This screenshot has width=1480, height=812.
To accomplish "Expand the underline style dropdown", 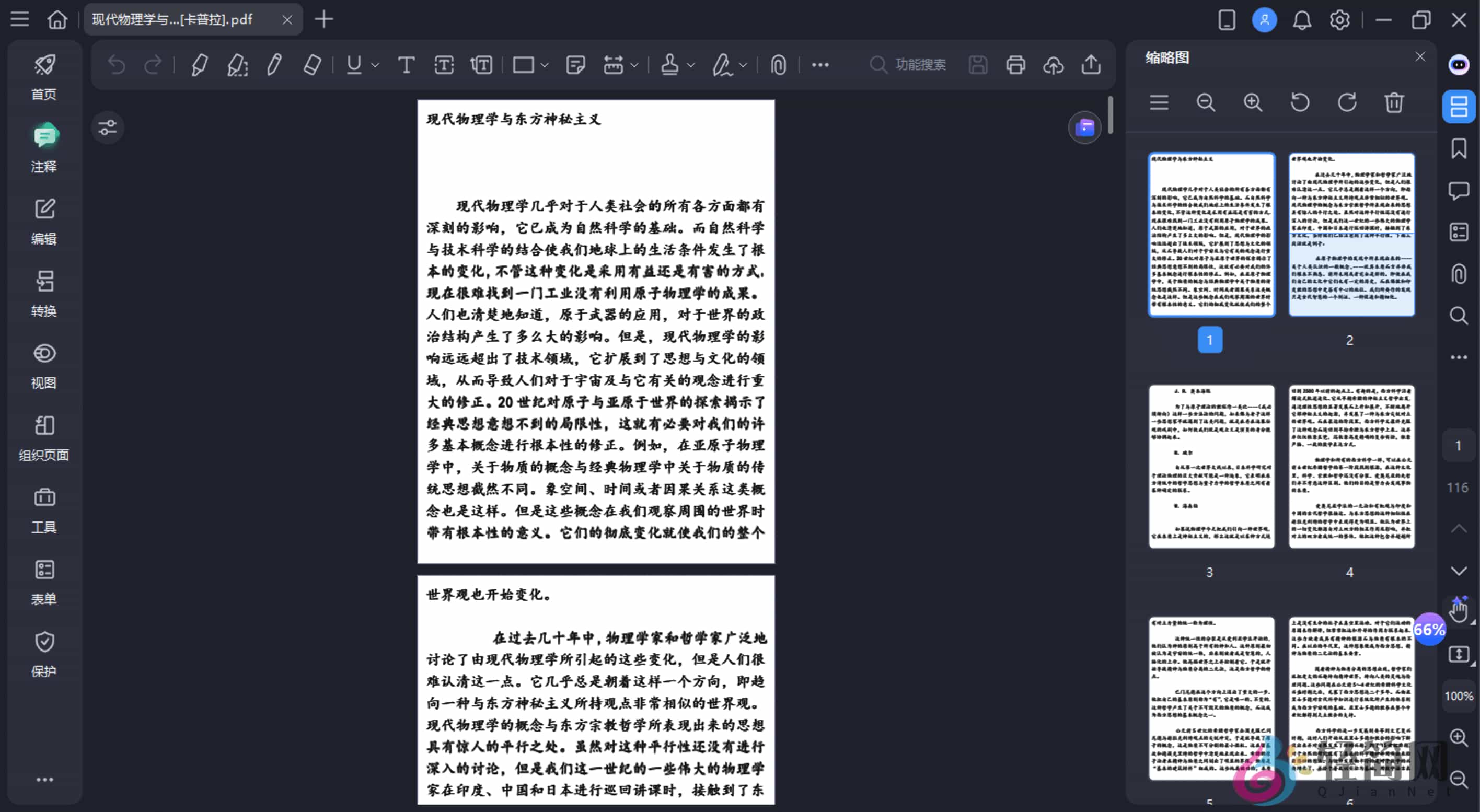I will point(376,65).
